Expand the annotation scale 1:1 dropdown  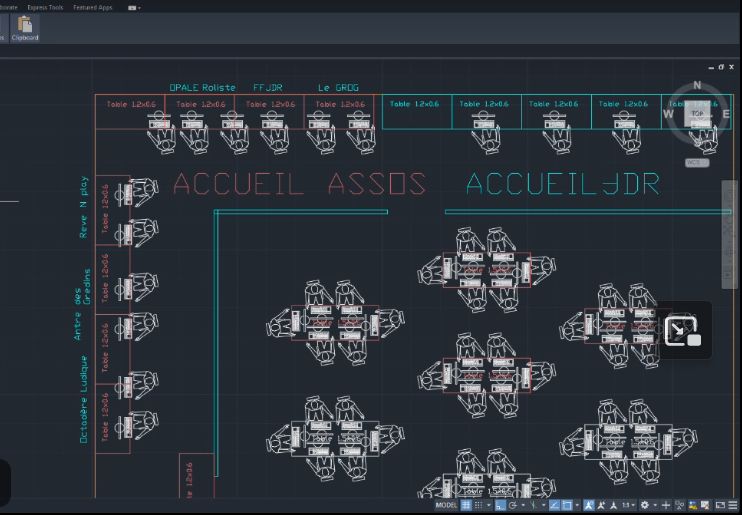[628, 506]
